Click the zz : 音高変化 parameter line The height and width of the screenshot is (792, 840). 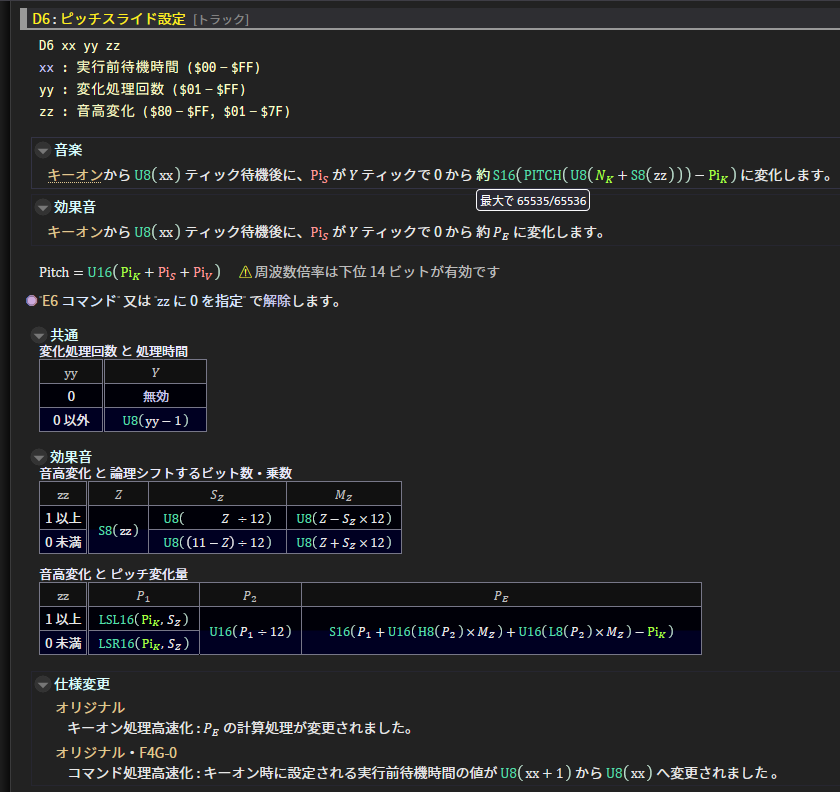(164, 111)
